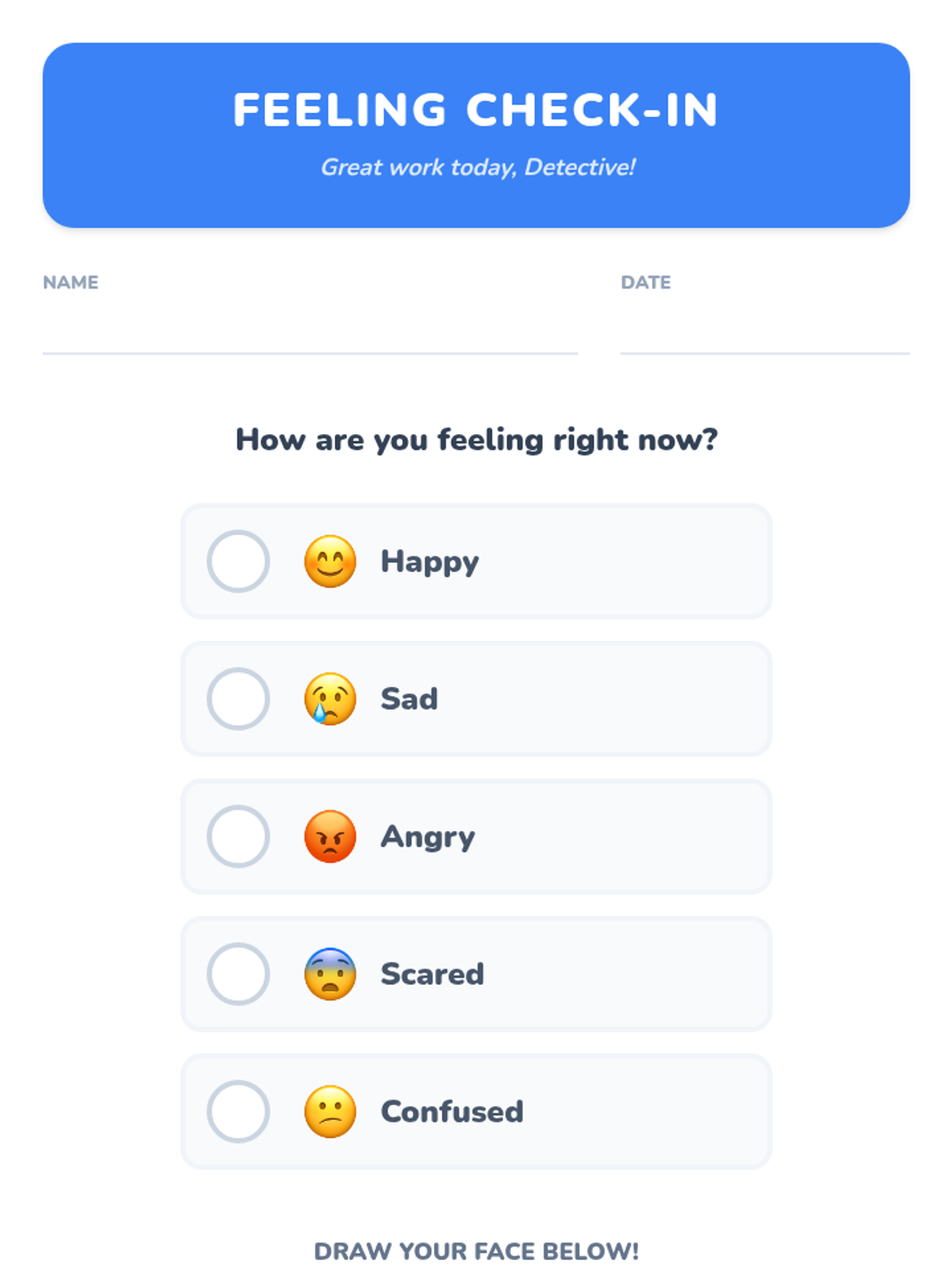The width and height of the screenshot is (952, 1270).
Task: Click the crying Sad emoji face
Action: coord(330,698)
